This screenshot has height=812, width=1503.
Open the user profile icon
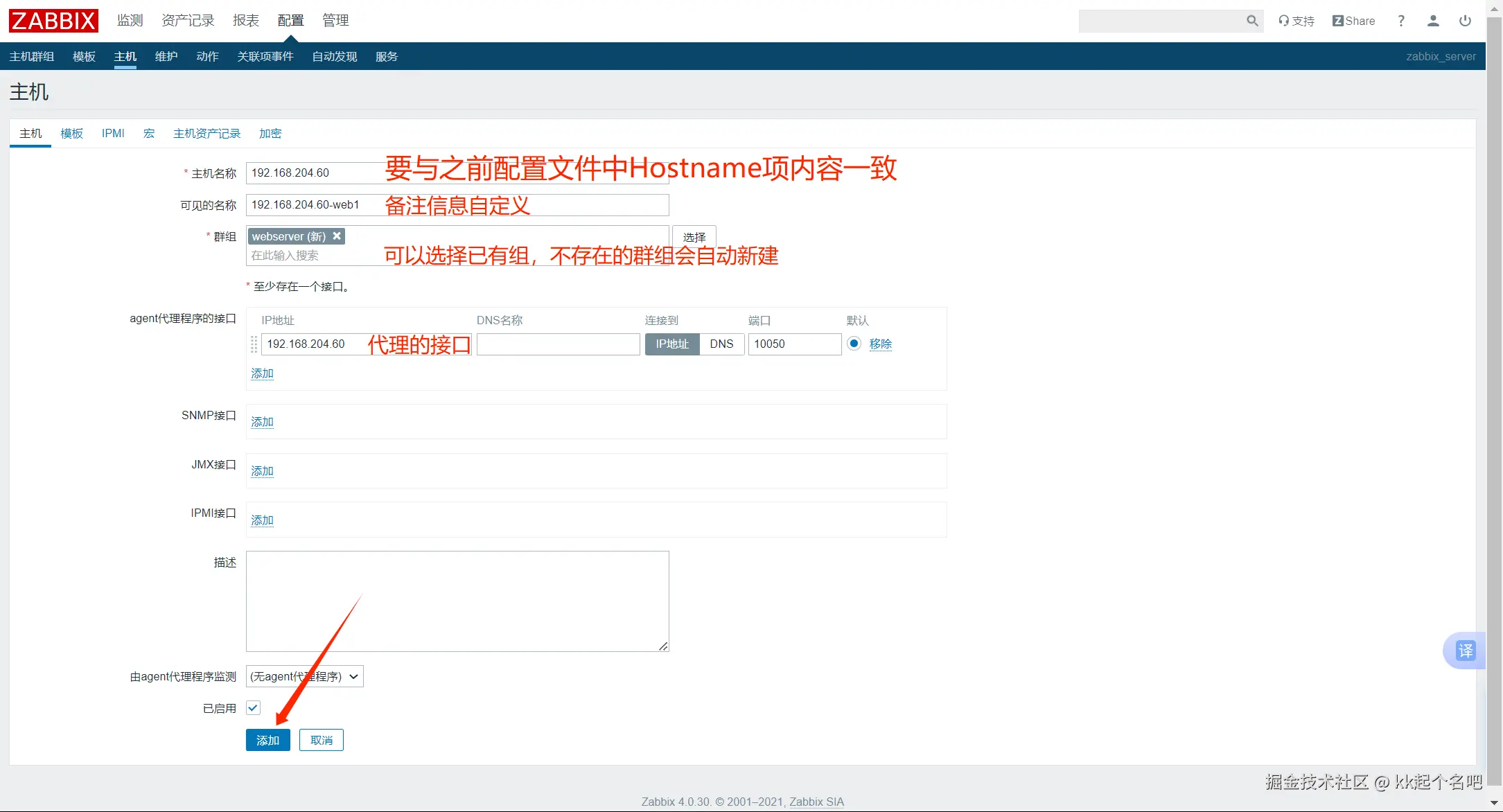pyautogui.click(x=1433, y=21)
